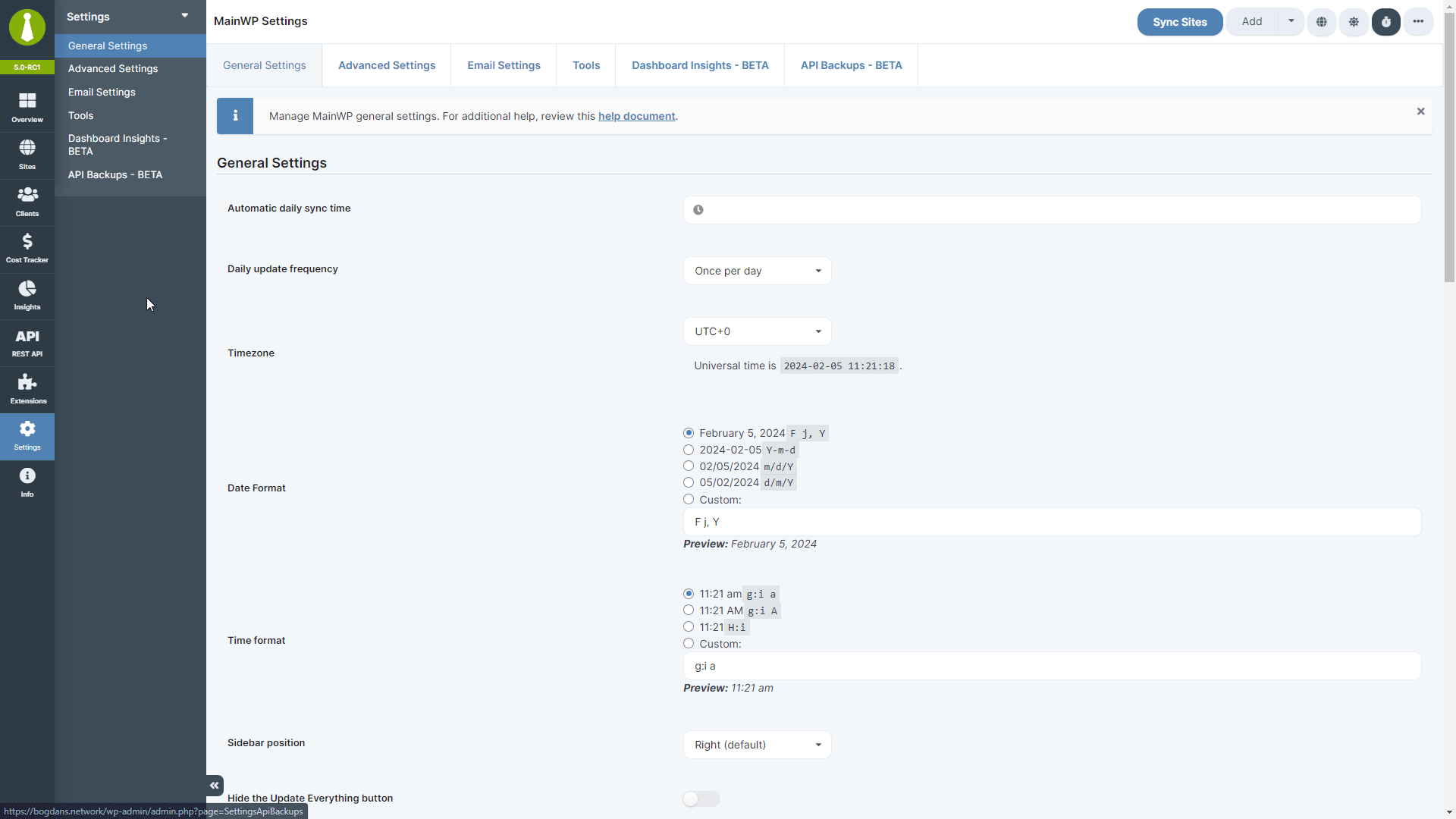
Task: Click the custom date format input
Action: coord(1052,522)
